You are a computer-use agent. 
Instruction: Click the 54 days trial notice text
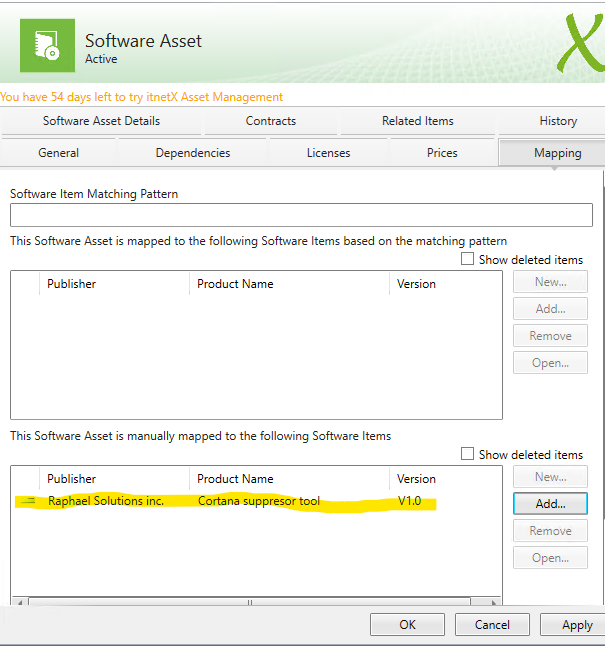click(142, 97)
